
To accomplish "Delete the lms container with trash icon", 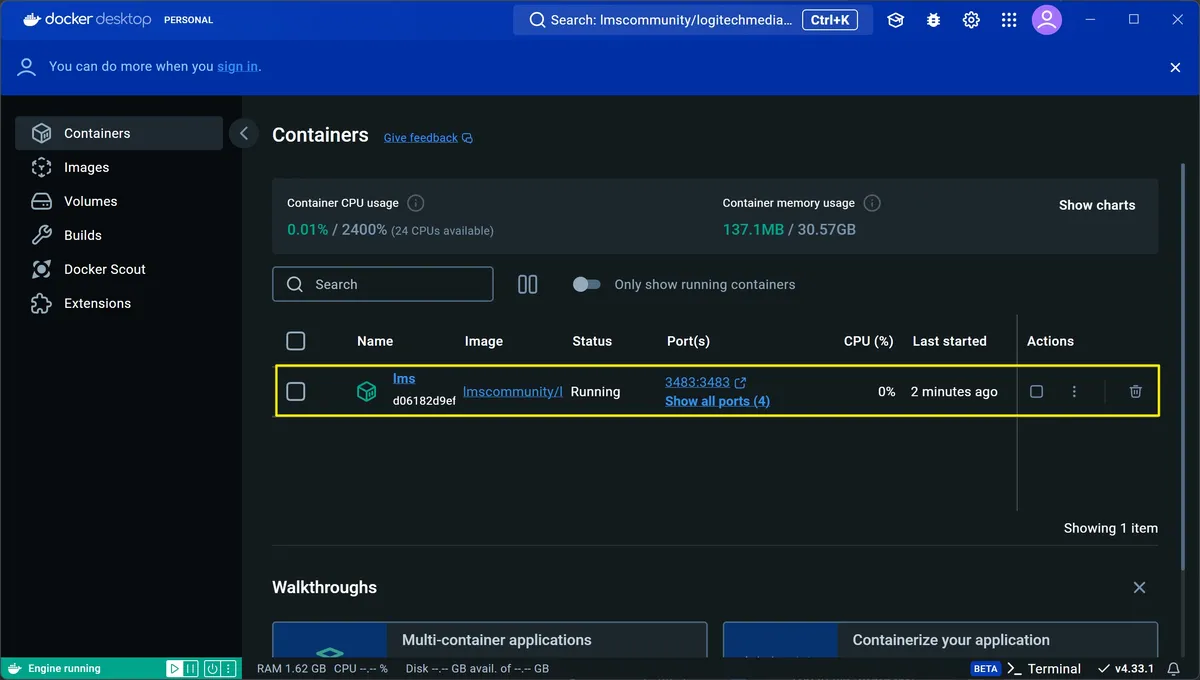I will click(x=1136, y=392).
